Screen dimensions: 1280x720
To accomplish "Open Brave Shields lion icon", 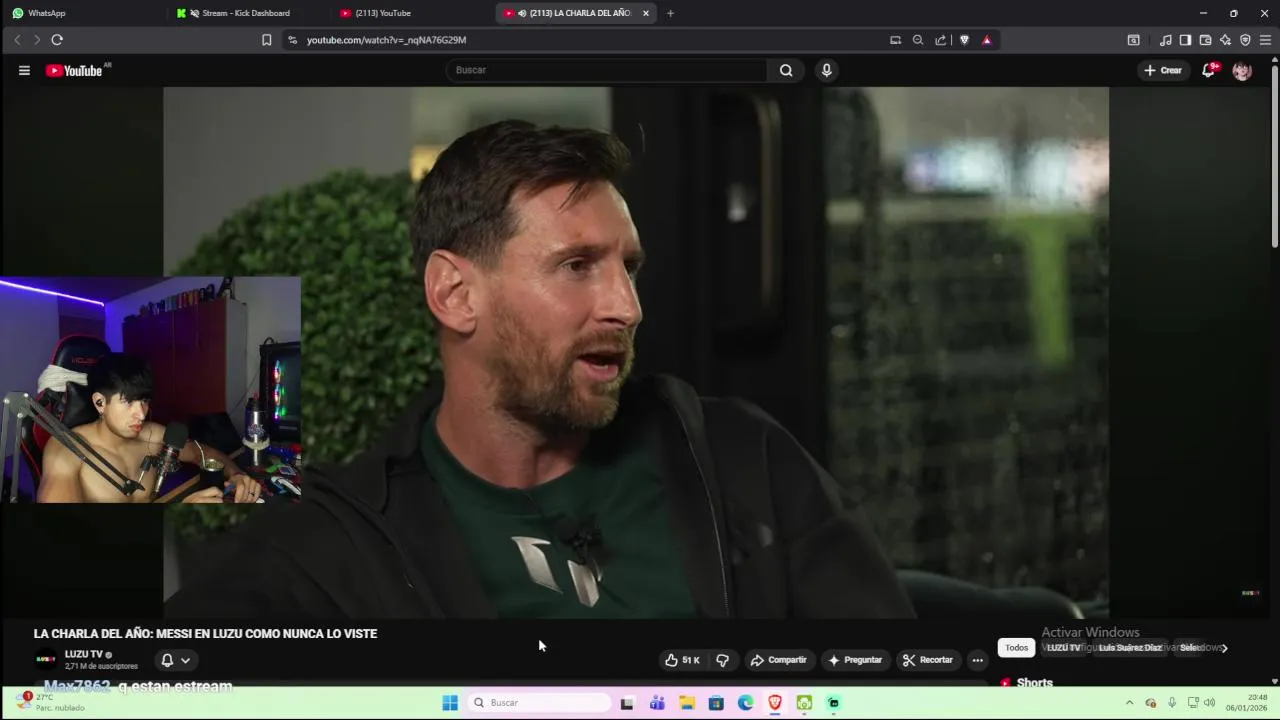I will (x=964, y=40).
